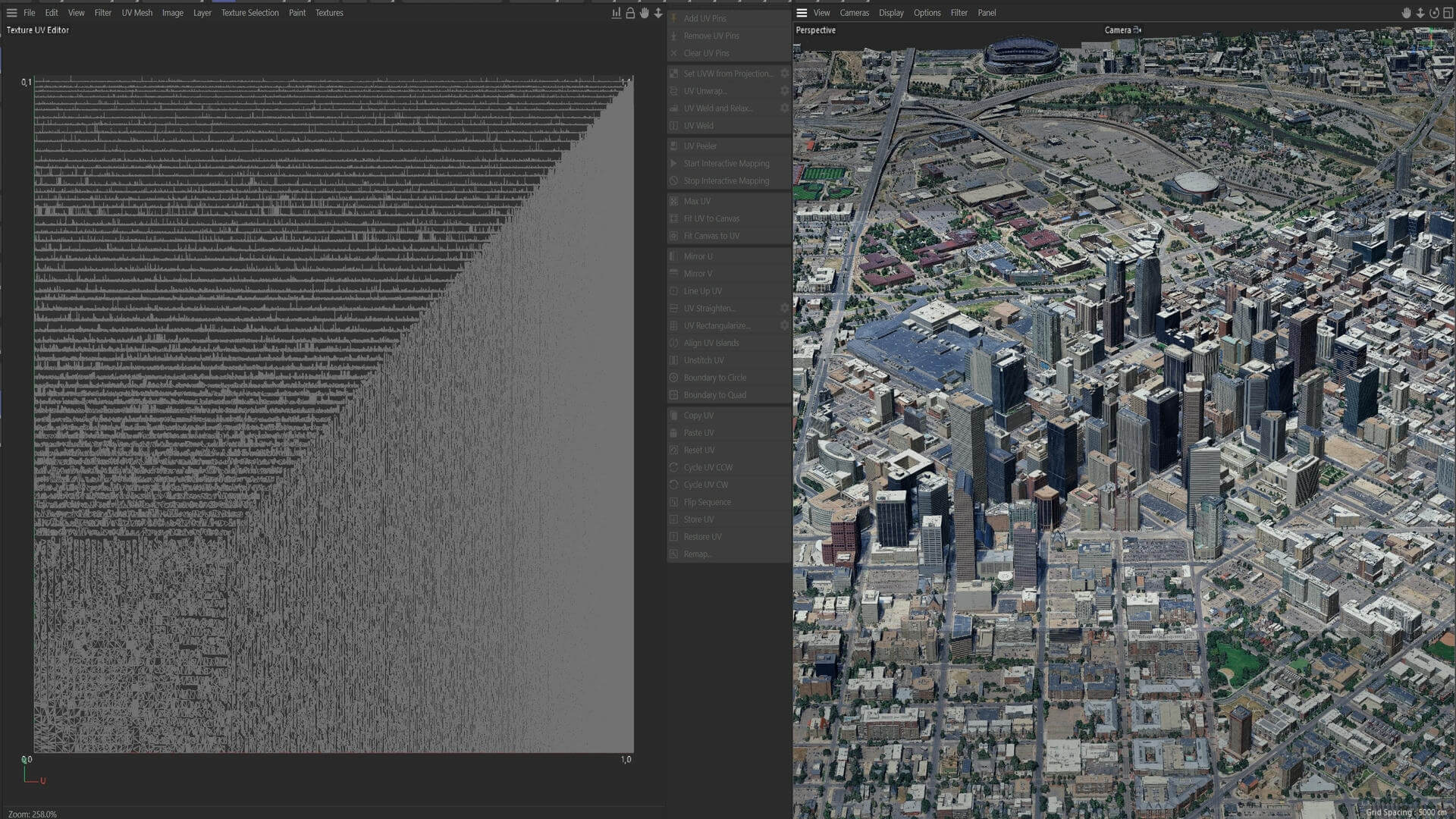Screen dimensions: 1456x819
Task: Click the Max UV command
Action: (x=729, y=202)
